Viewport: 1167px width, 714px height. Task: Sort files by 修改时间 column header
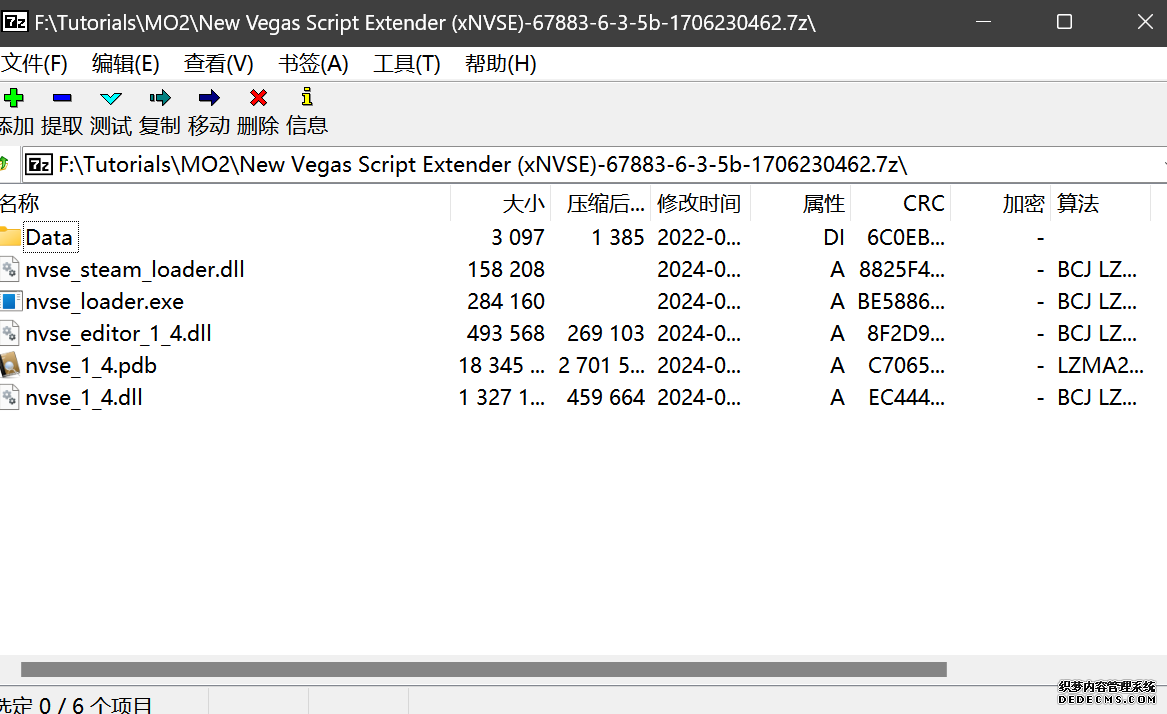698,204
